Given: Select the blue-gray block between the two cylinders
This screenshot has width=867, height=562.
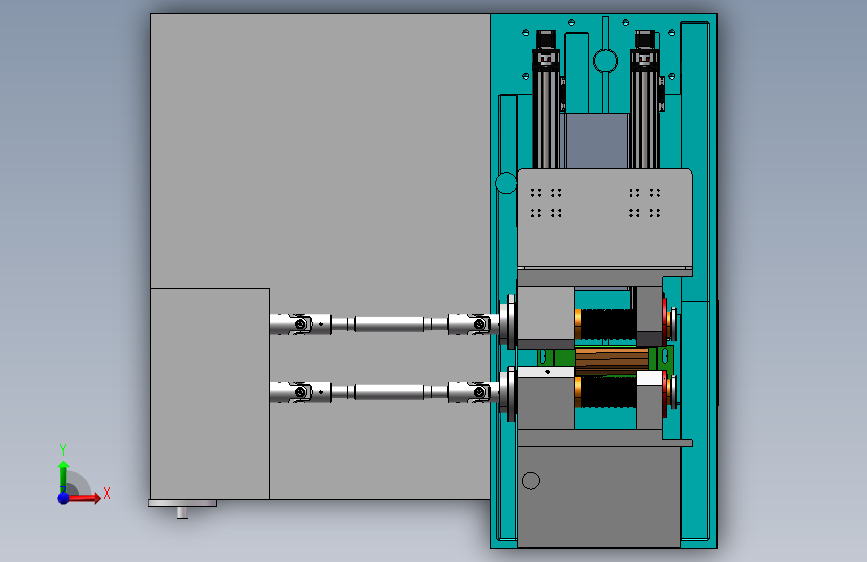Looking at the screenshot, I should click(597, 140).
